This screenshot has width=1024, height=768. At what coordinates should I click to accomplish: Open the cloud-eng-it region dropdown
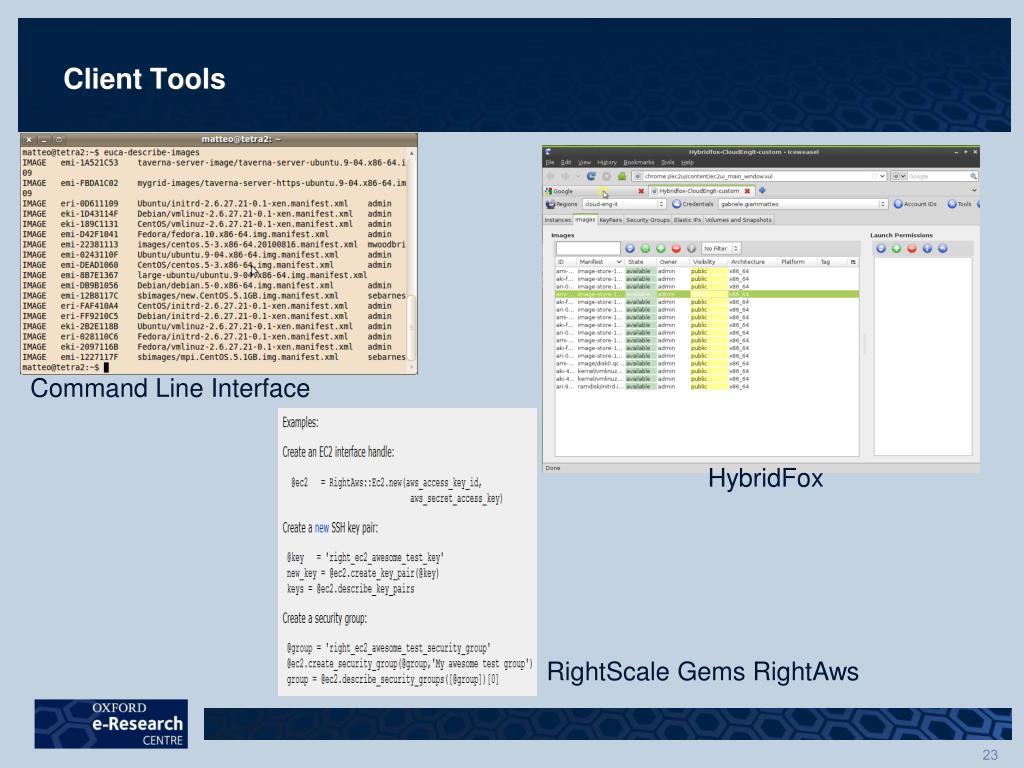pos(623,204)
